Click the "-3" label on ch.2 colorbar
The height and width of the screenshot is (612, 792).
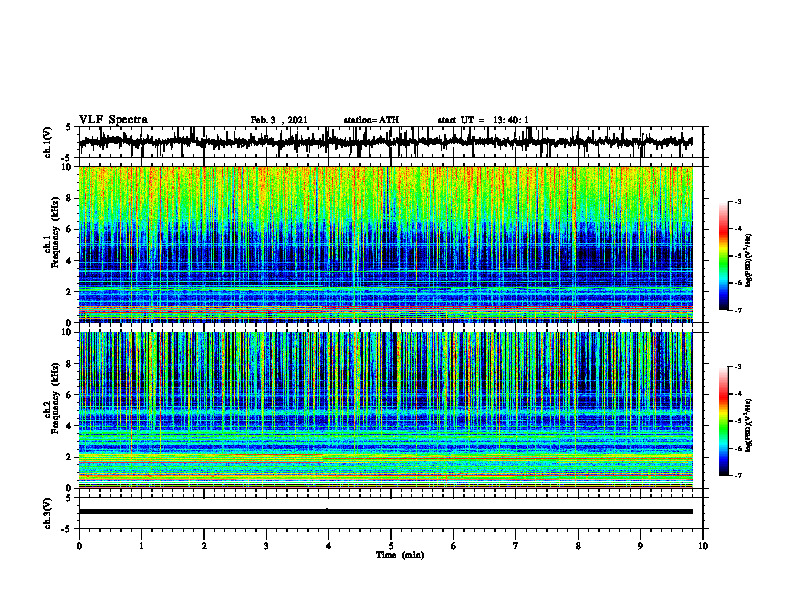point(737,367)
